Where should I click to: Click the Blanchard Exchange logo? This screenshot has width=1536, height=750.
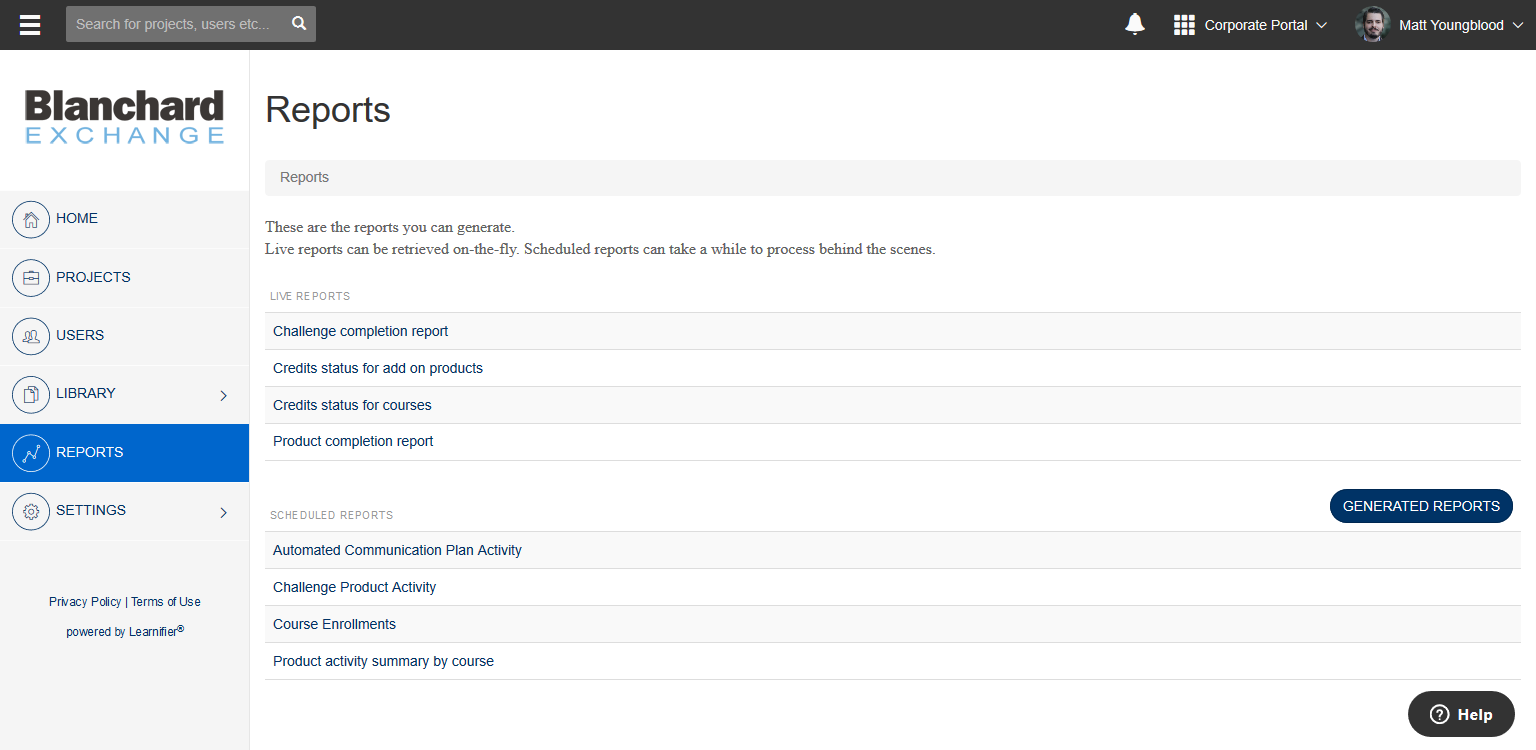pos(124,118)
